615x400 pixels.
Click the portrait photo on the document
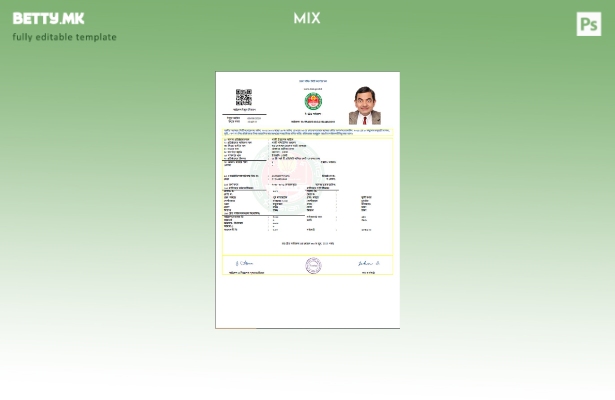364,105
